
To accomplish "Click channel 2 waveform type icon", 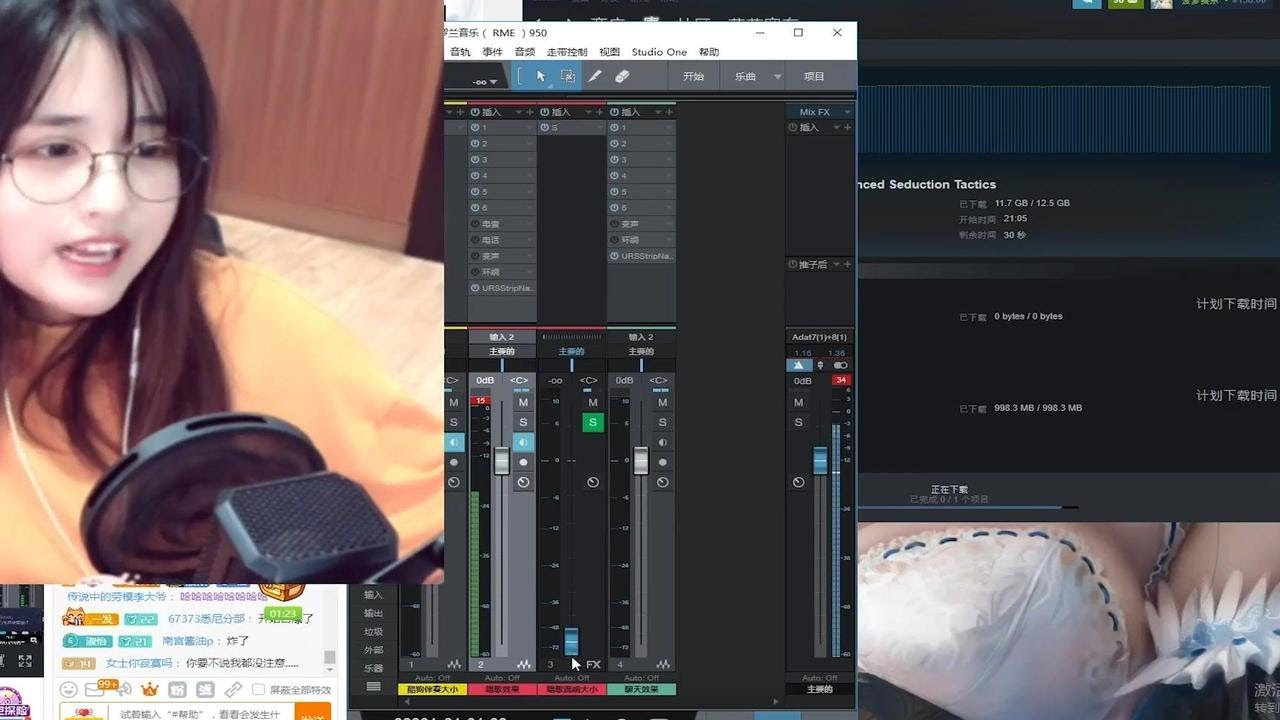I will [x=523, y=665].
